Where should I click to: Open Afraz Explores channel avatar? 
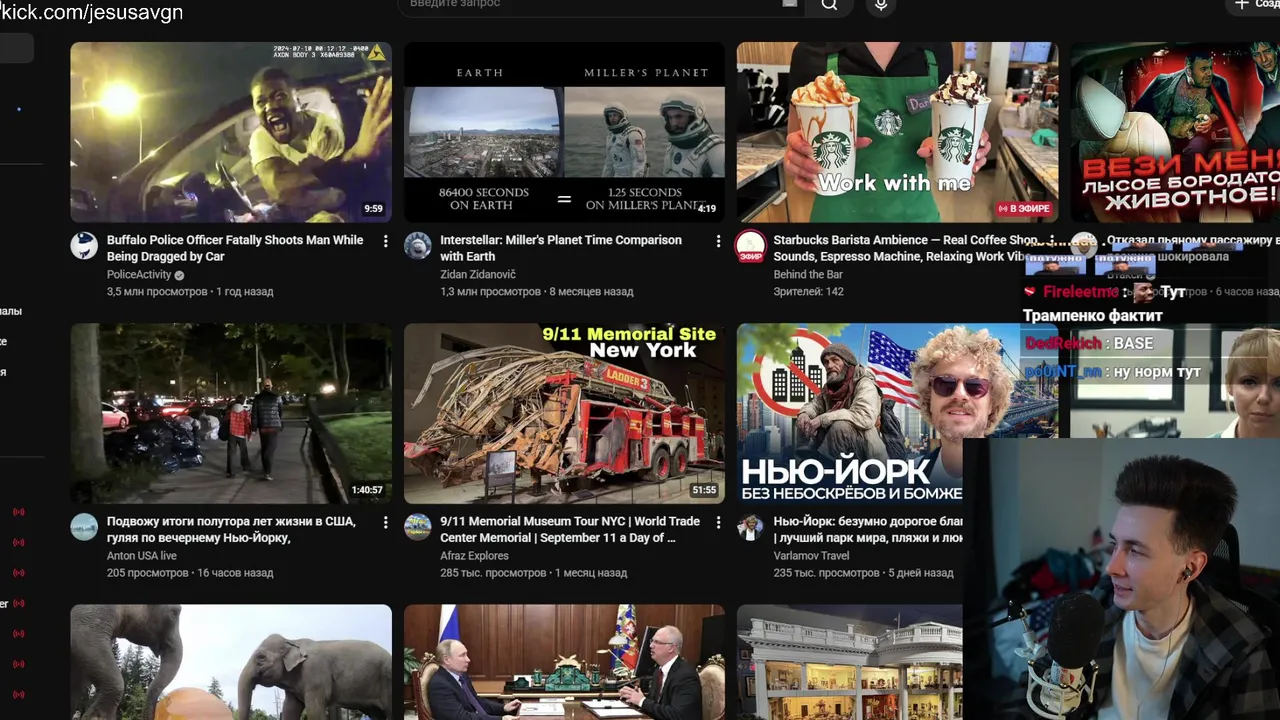(x=417, y=527)
